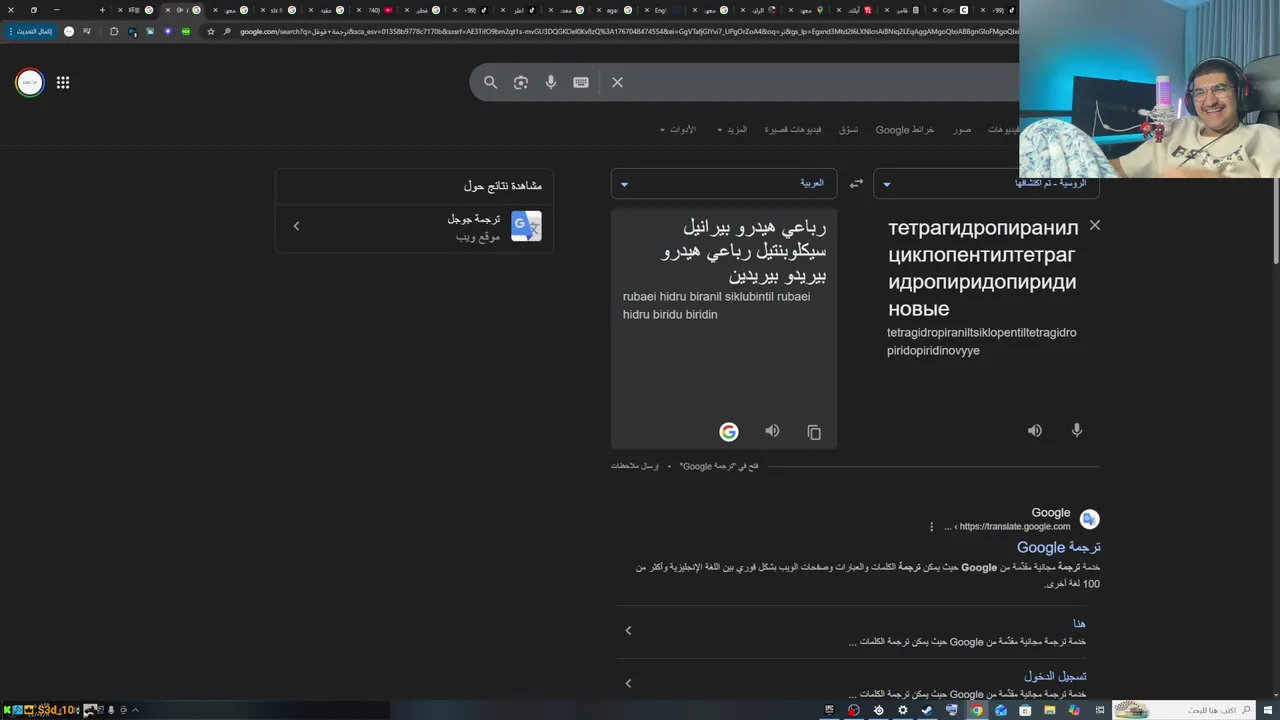Start voice search with the microphone icon

pos(550,82)
